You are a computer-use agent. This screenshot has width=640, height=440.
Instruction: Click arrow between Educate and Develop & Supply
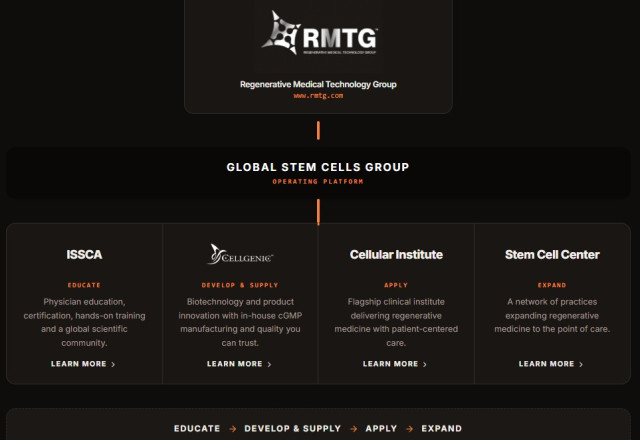[233, 429]
